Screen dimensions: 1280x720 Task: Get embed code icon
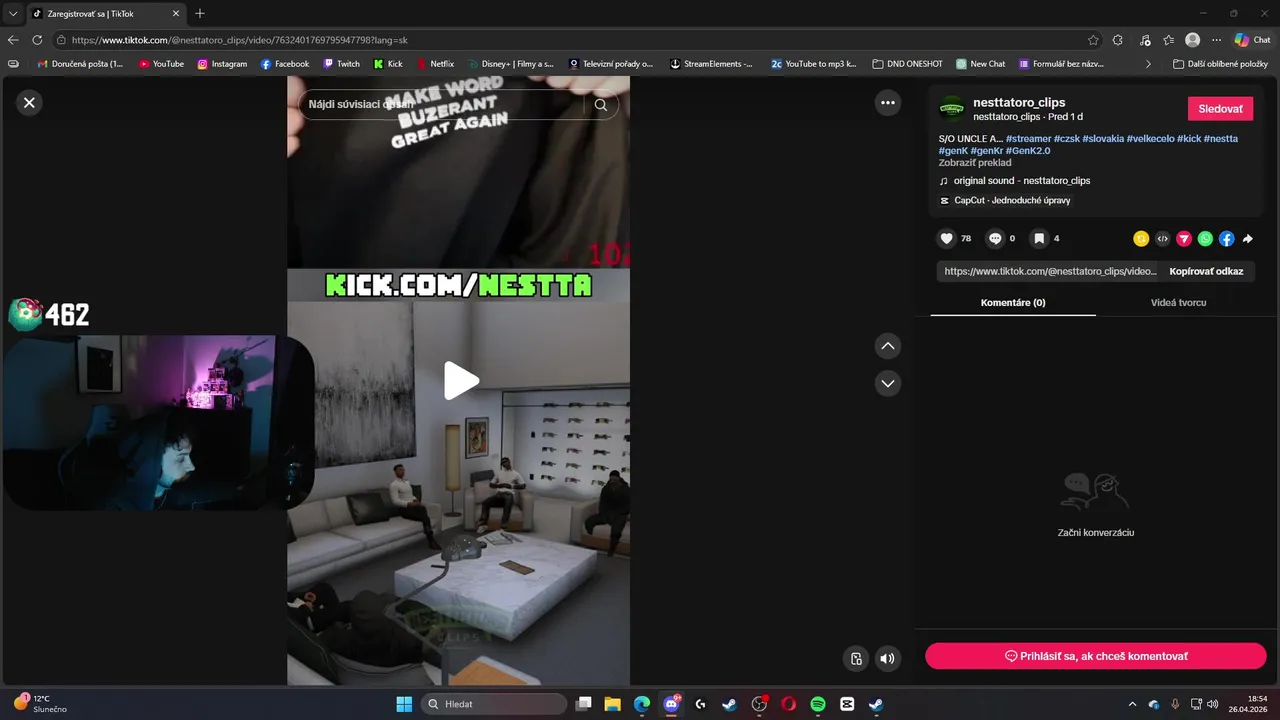[1162, 239]
